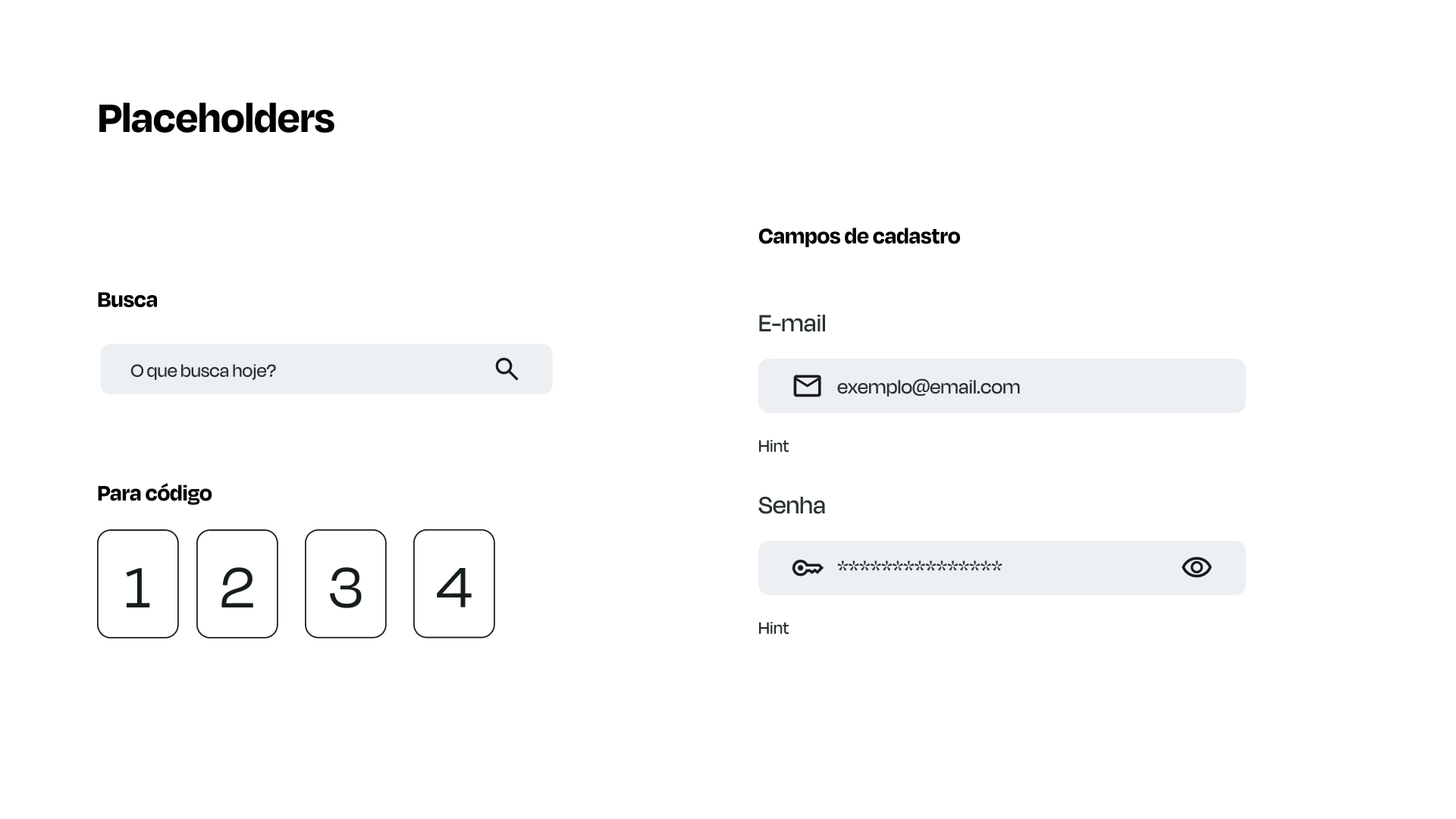Click the Placeholders page title
1456x819 pixels.
pyautogui.click(x=215, y=118)
